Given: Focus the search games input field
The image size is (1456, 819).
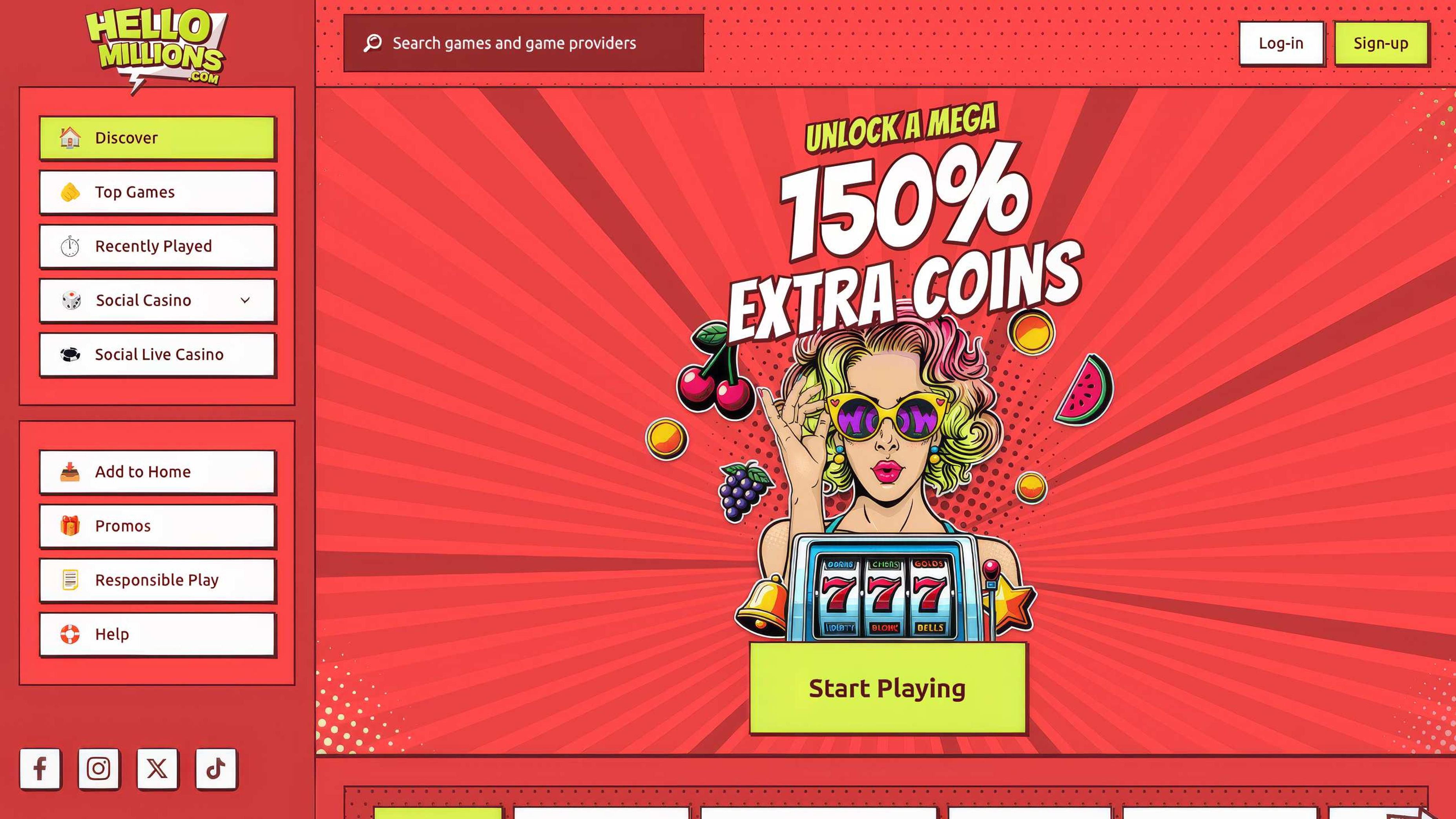Looking at the screenshot, I should (524, 43).
